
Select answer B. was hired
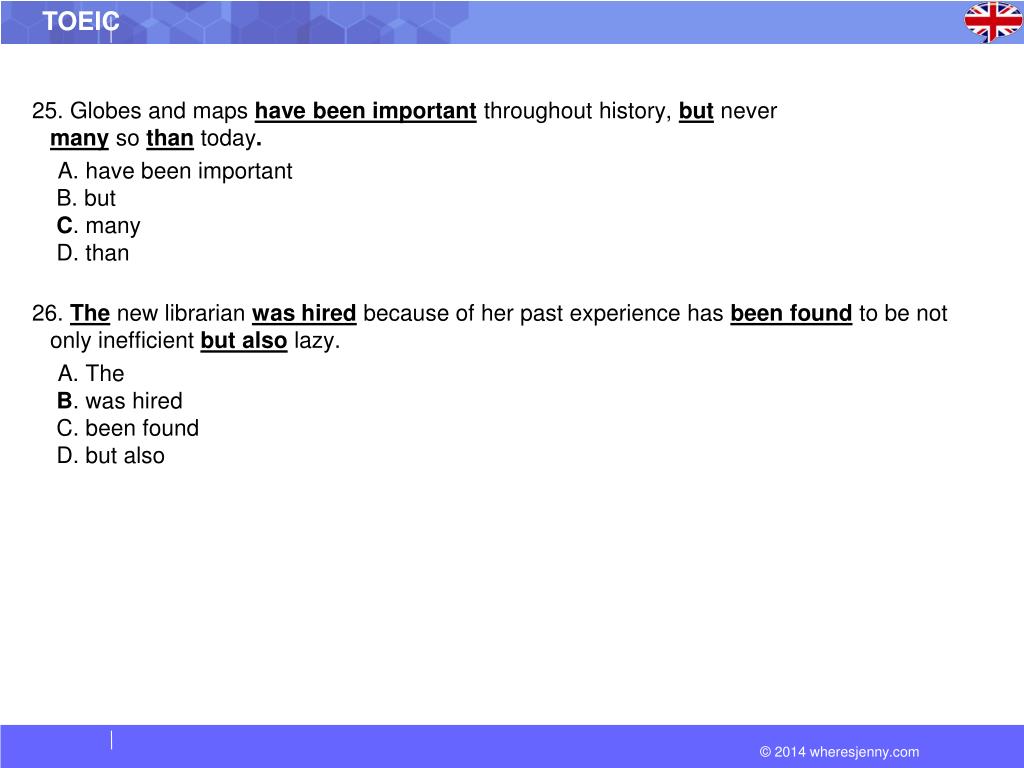[x=120, y=401]
